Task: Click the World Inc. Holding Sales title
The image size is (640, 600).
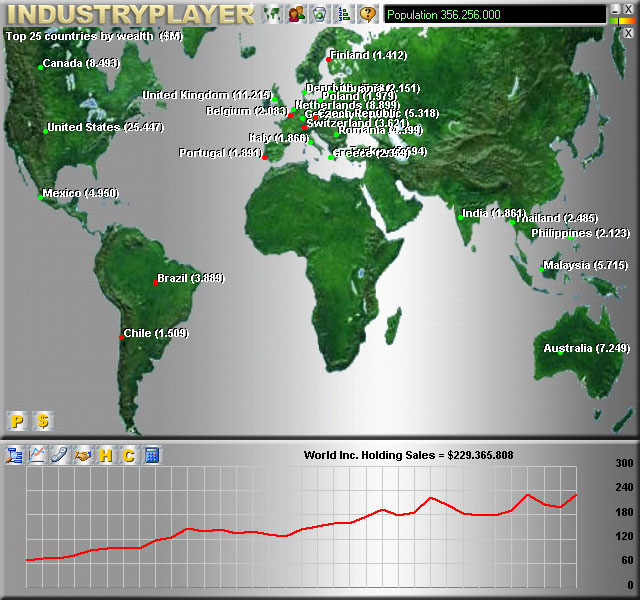Action: coord(408,455)
